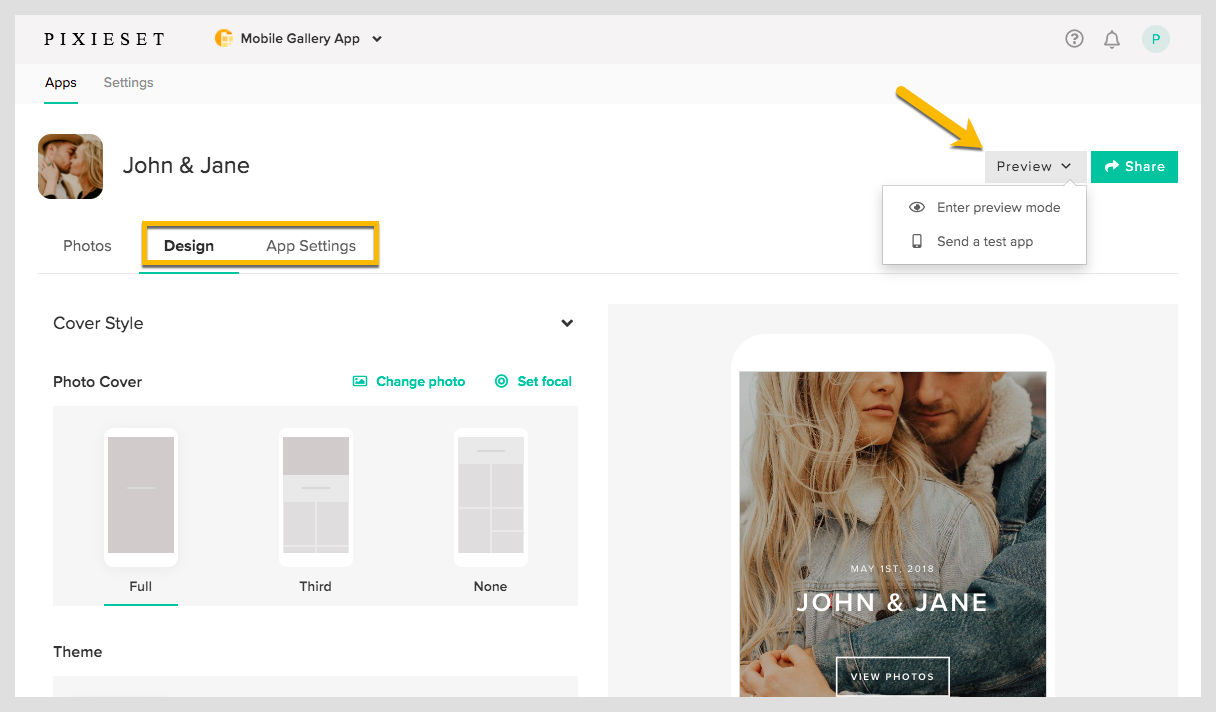The width and height of the screenshot is (1216, 712).
Task: Select the Full cover layout thumbnail
Action: [x=141, y=497]
